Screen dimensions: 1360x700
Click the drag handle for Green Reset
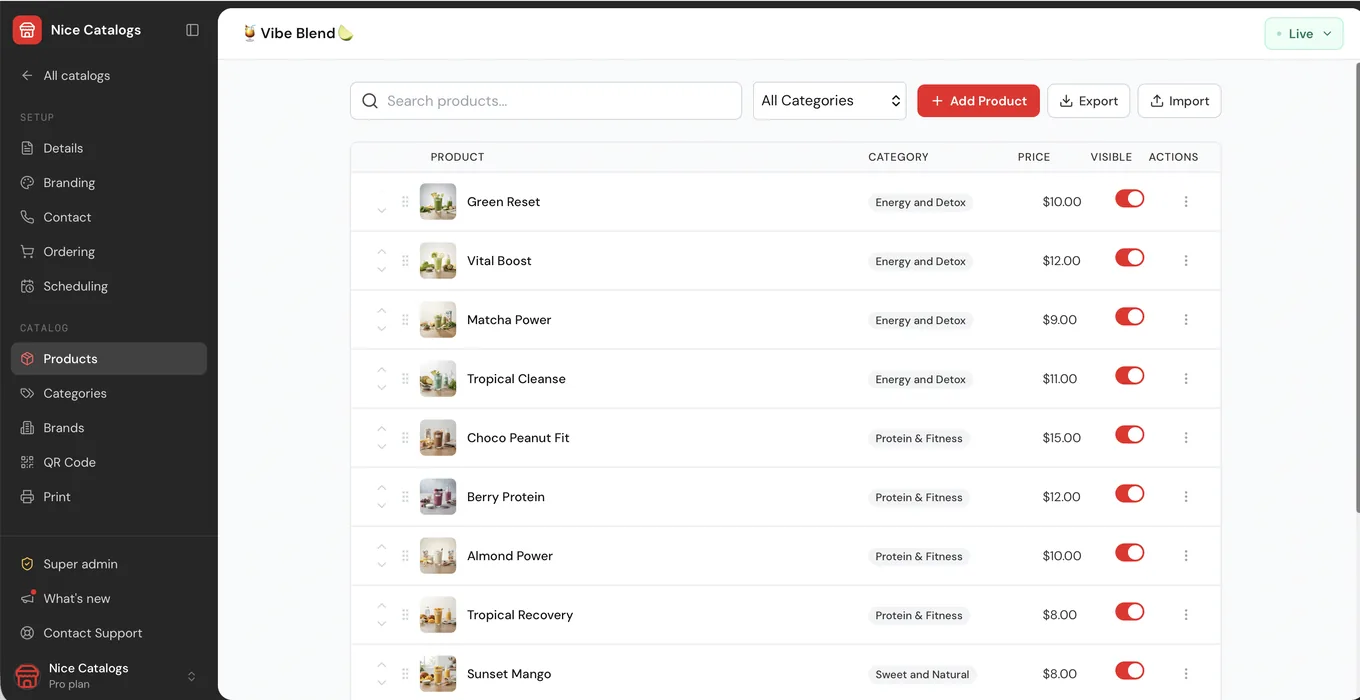[405, 202]
